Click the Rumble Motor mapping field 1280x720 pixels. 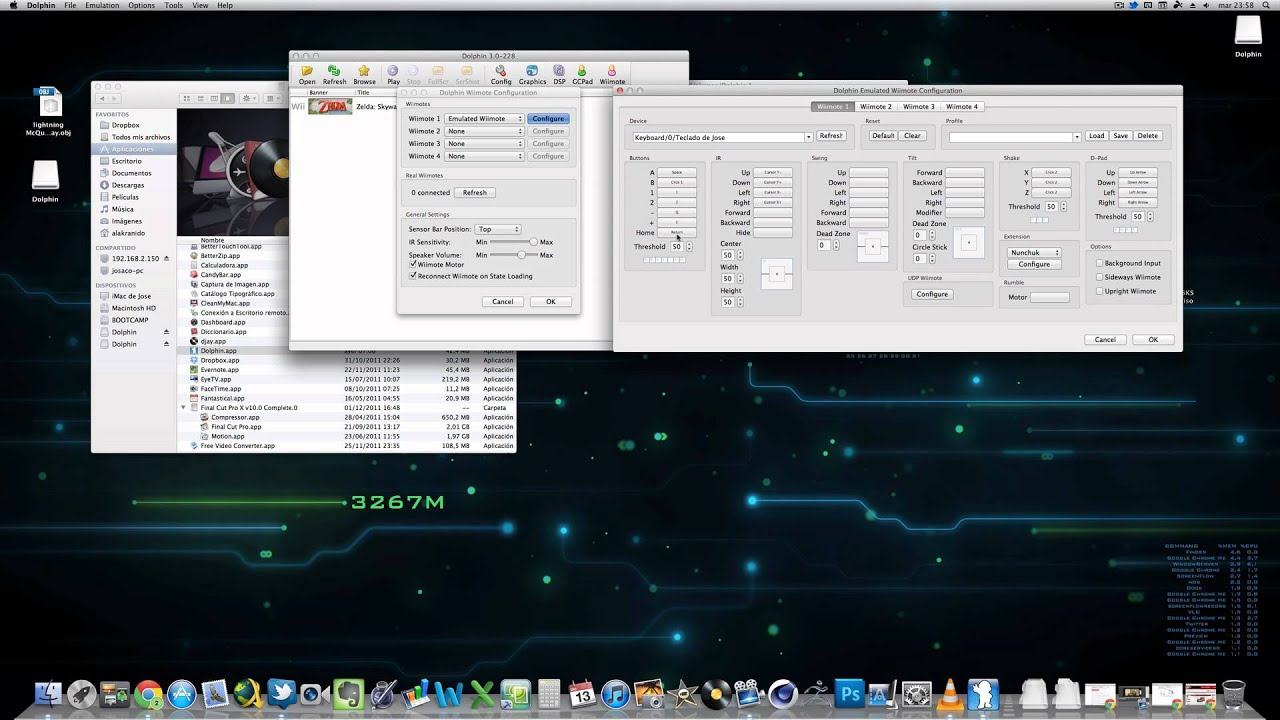(x=1050, y=297)
